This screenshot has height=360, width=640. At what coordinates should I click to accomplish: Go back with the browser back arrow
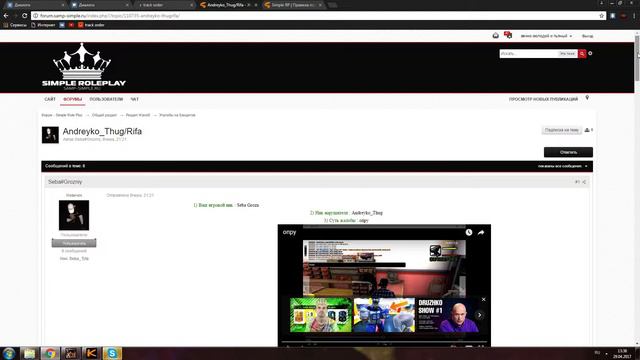[6, 16]
